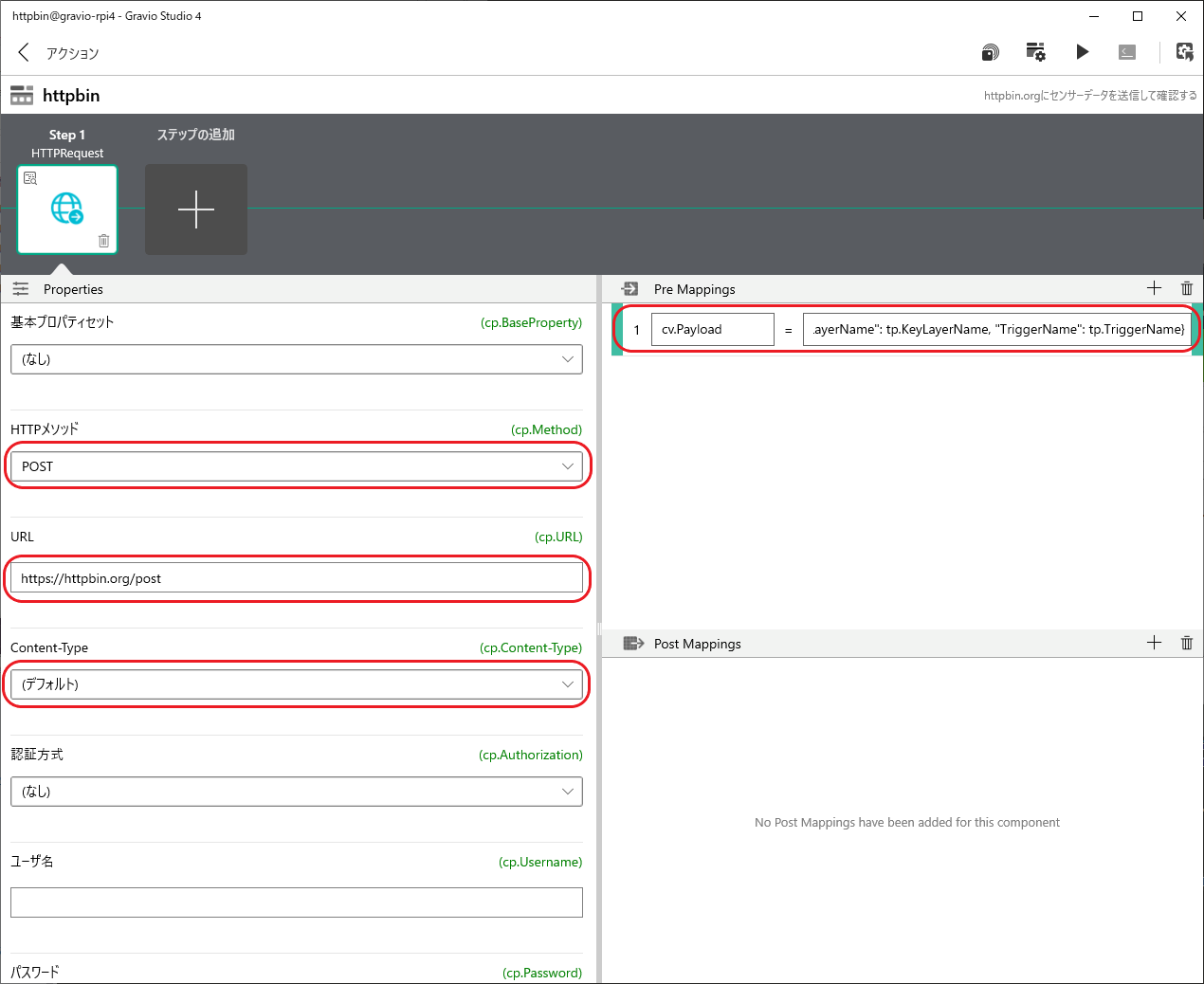Click the Properties panel sliders icon

(21, 289)
